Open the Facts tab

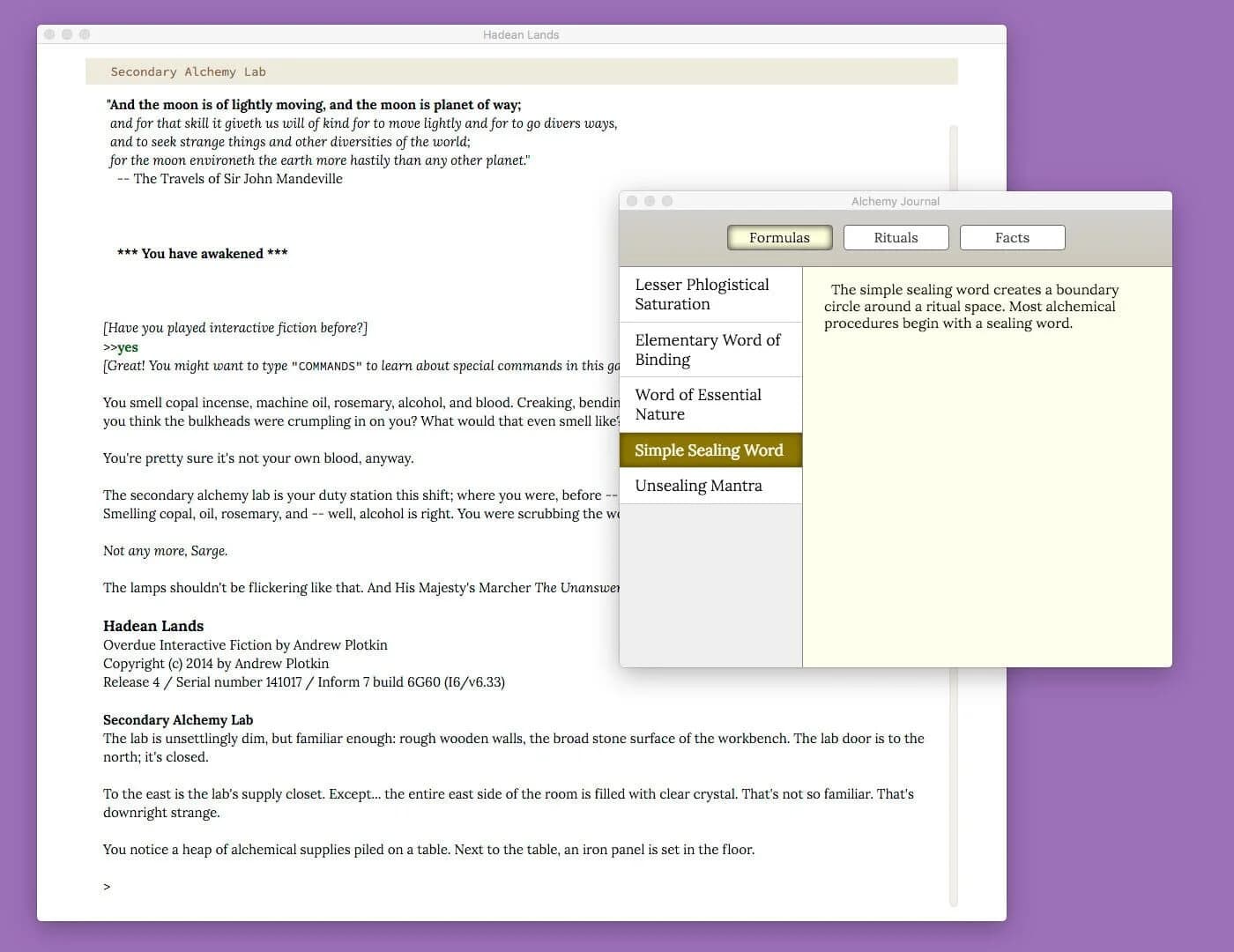coord(1011,237)
